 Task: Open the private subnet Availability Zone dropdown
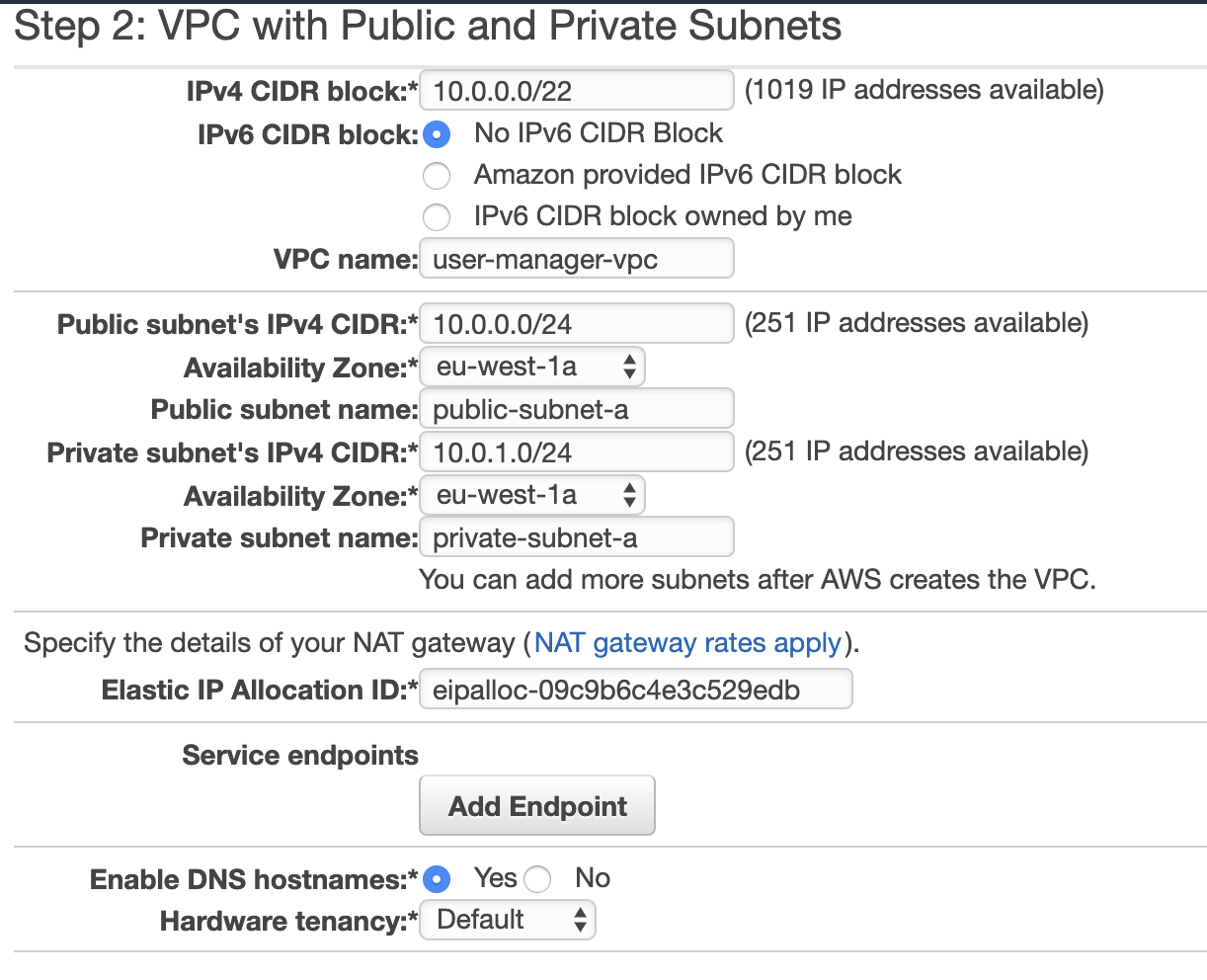tap(532, 496)
